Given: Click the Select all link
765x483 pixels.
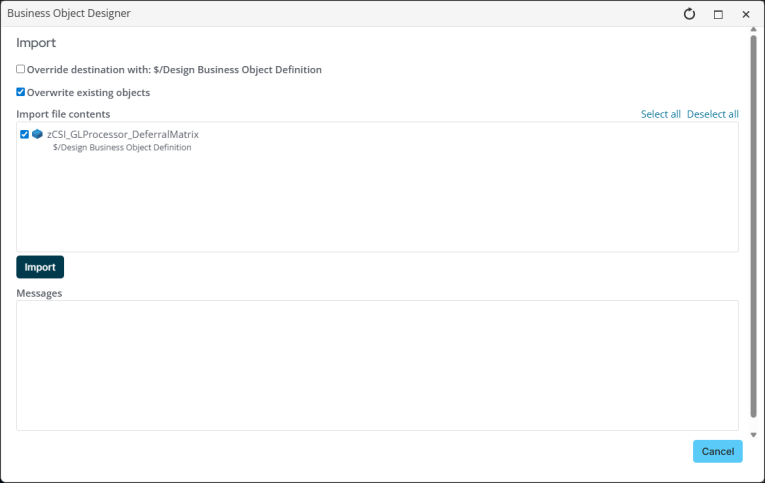Looking at the screenshot, I should point(660,114).
